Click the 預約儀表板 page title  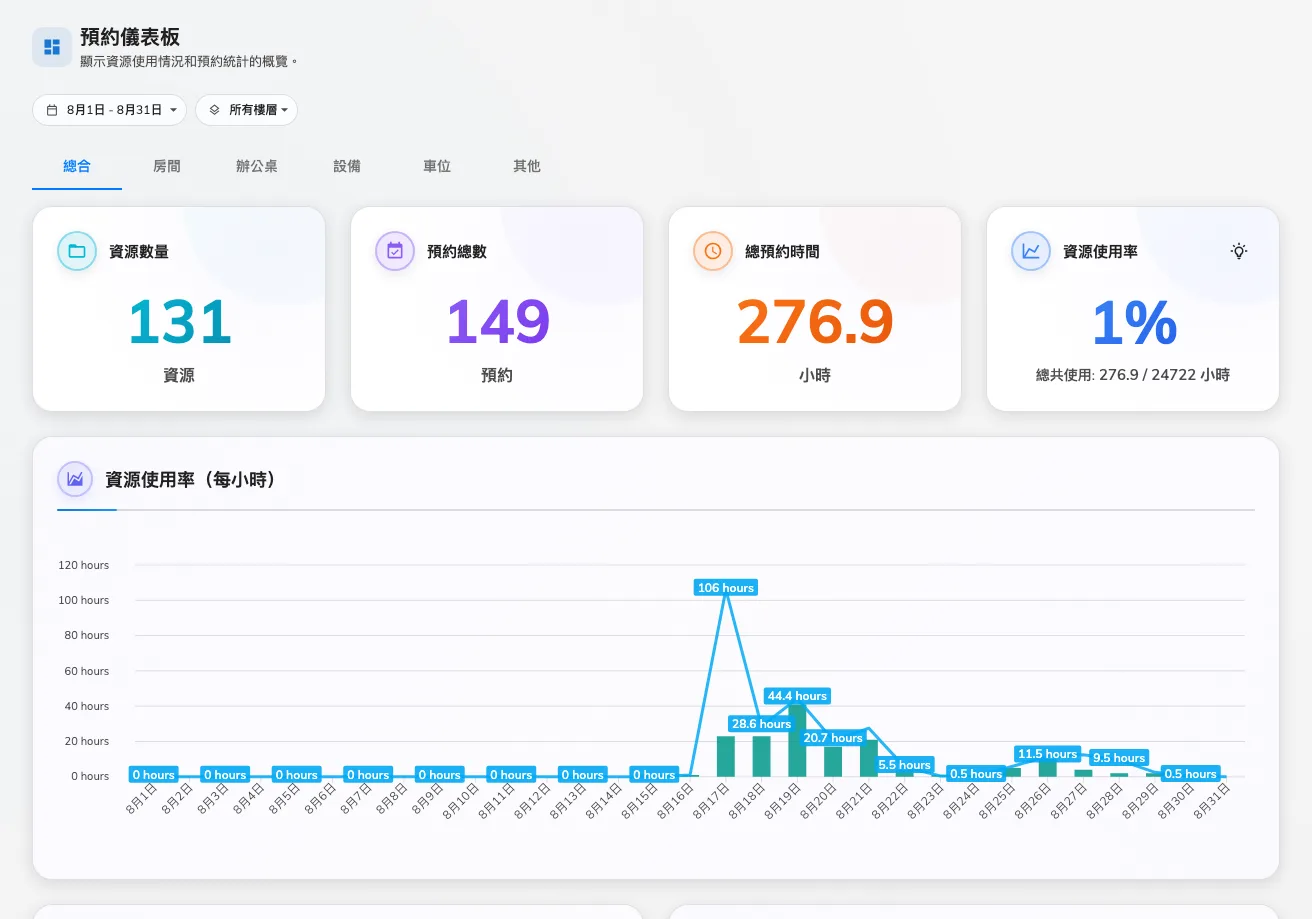coord(130,38)
